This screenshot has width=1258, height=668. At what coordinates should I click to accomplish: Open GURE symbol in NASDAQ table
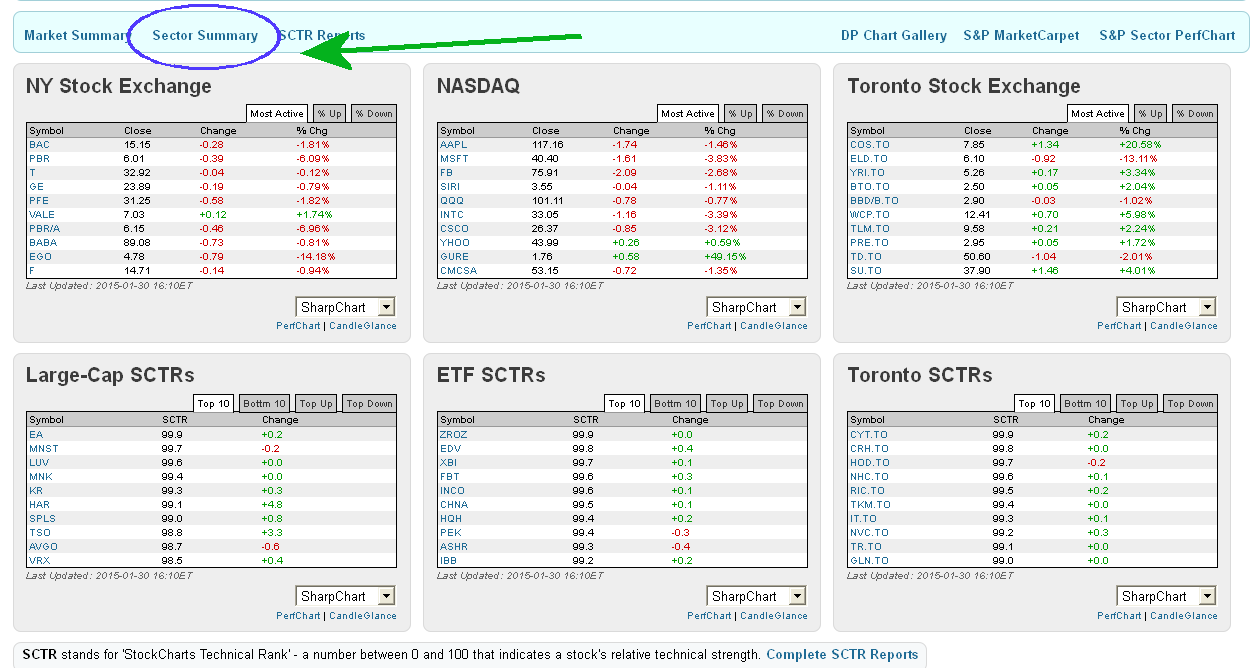click(x=453, y=257)
